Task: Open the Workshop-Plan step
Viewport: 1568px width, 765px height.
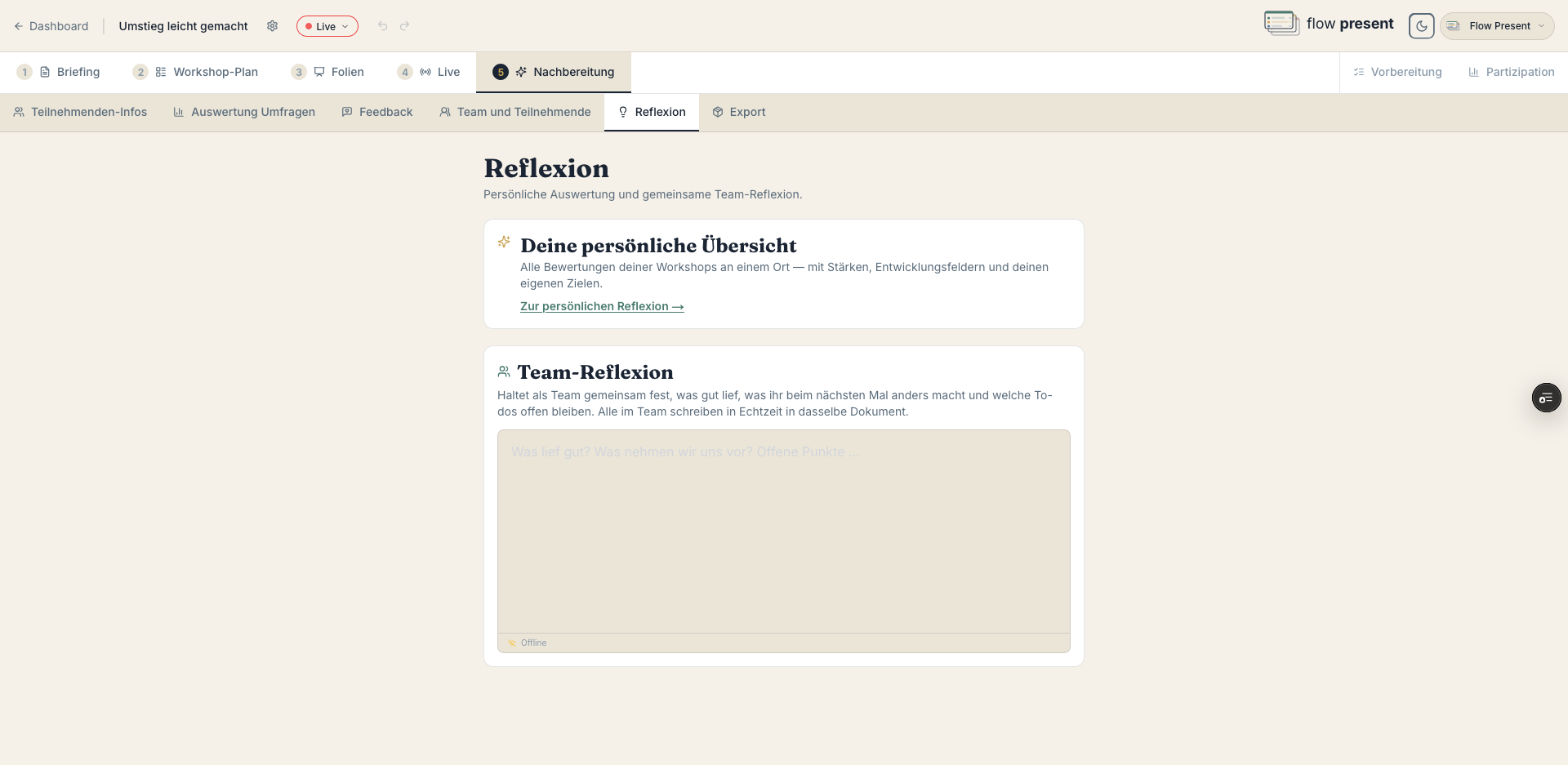Action: click(x=196, y=72)
